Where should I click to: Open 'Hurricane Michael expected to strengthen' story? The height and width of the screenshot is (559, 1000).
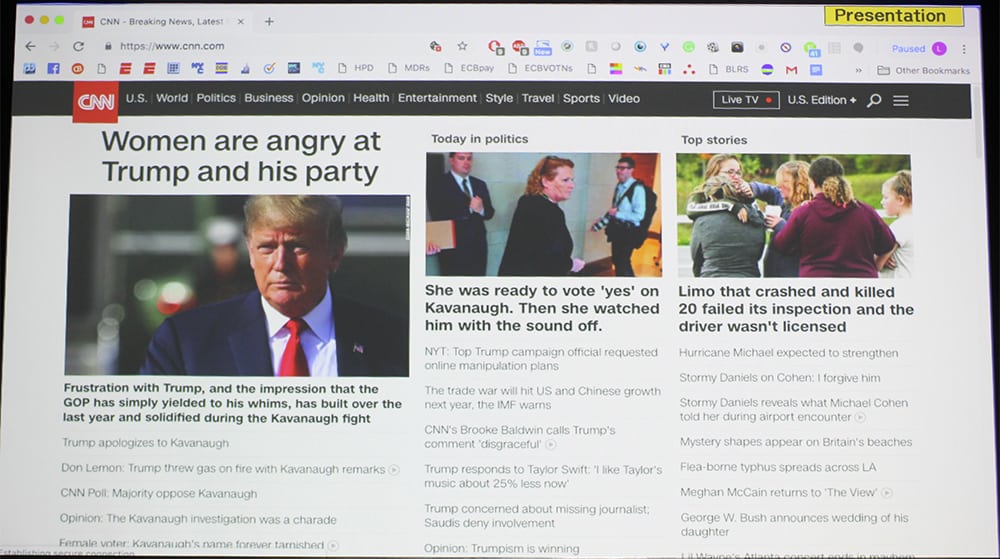click(788, 353)
